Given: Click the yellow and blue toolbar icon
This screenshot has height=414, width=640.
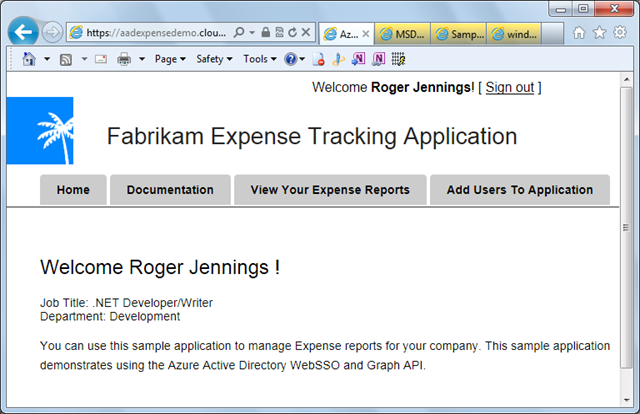Looking at the screenshot, I should (x=338, y=59).
